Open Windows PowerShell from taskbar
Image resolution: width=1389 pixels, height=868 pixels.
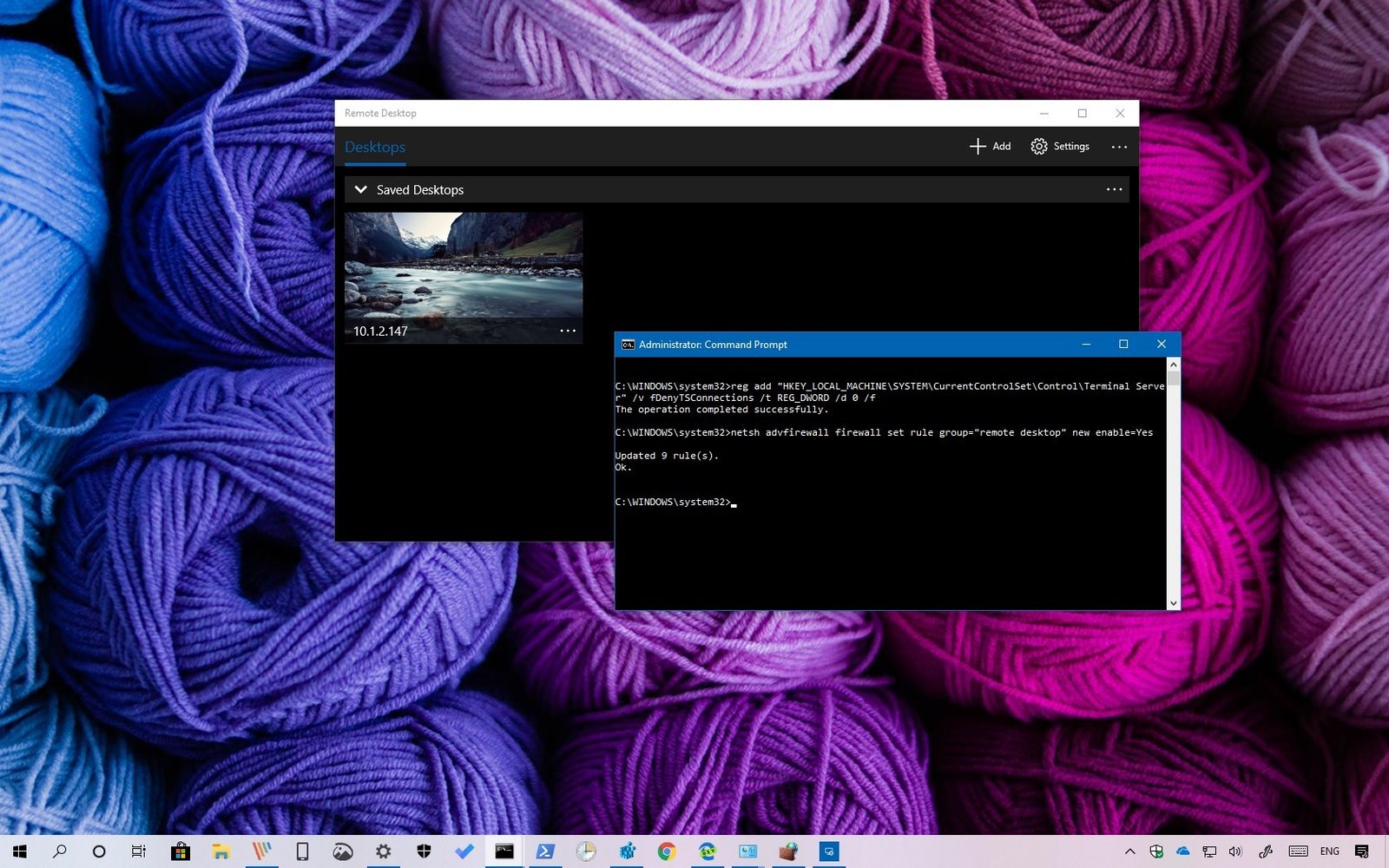click(545, 852)
